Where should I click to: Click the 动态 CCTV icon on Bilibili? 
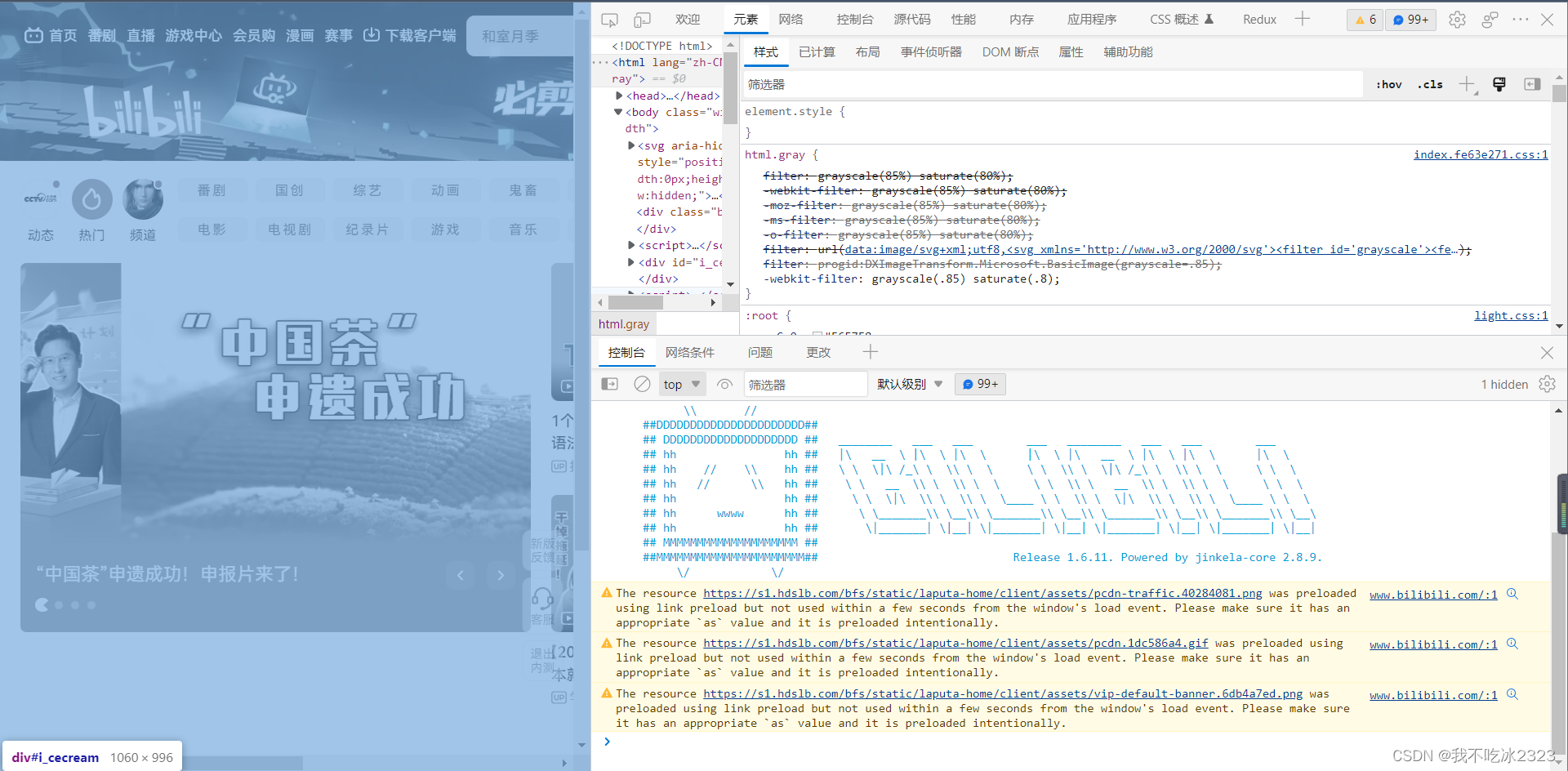click(41, 198)
